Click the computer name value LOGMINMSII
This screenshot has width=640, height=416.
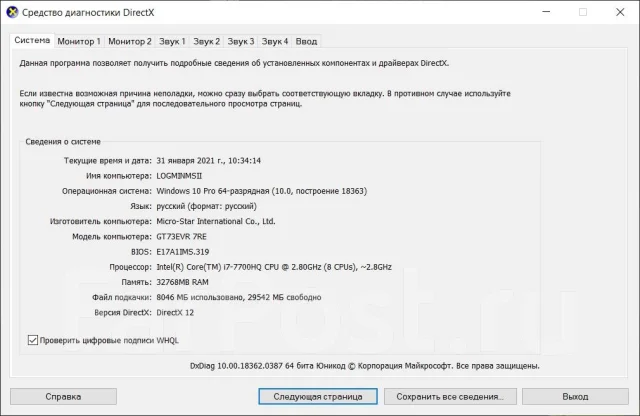coord(179,176)
